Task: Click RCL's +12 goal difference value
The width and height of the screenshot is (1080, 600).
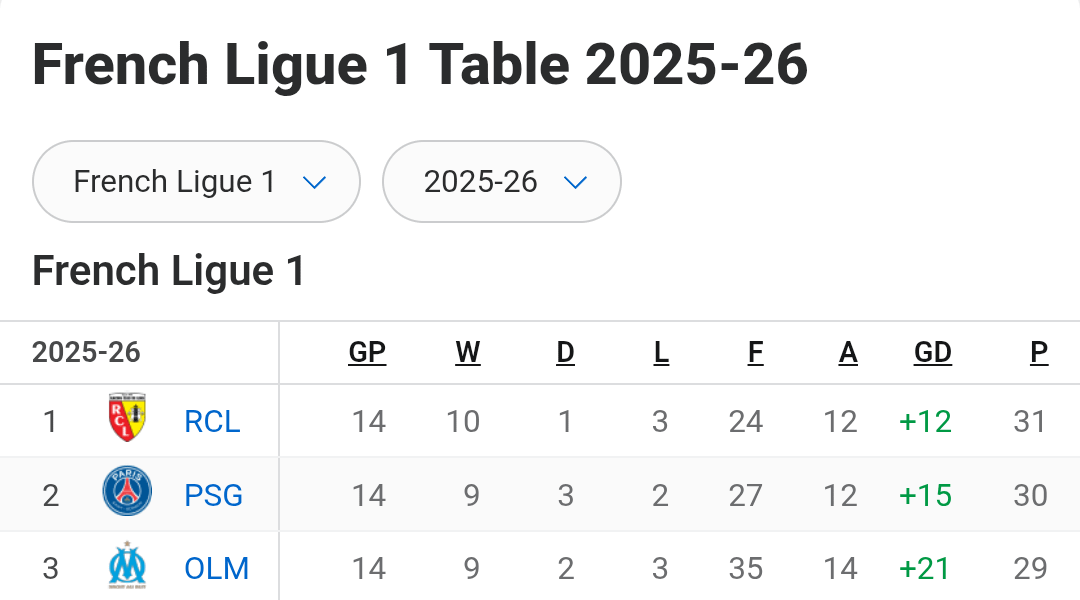Action: [925, 422]
